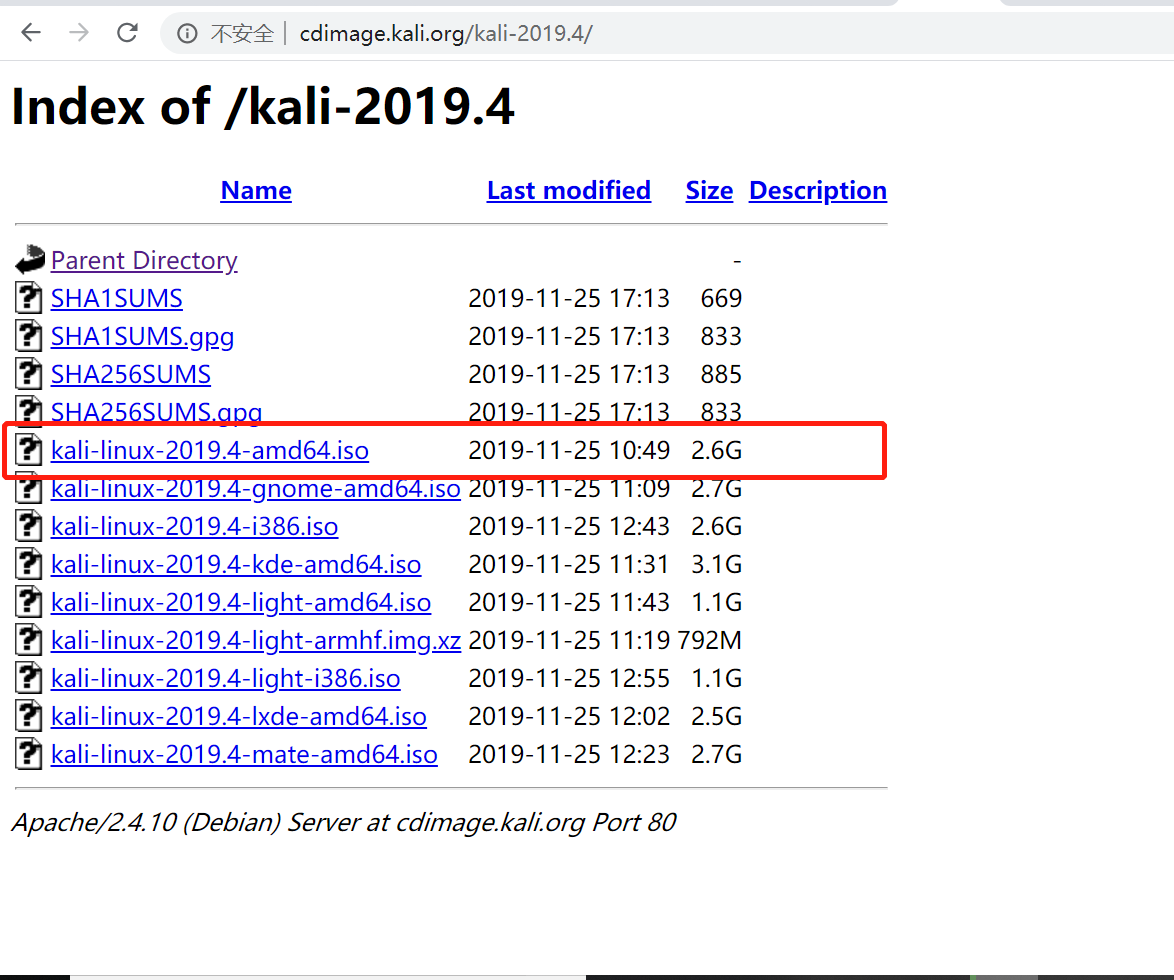Download kali-linux-2019.4-i386.iso
The image size is (1174, 980).
click(x=194, y=526)
